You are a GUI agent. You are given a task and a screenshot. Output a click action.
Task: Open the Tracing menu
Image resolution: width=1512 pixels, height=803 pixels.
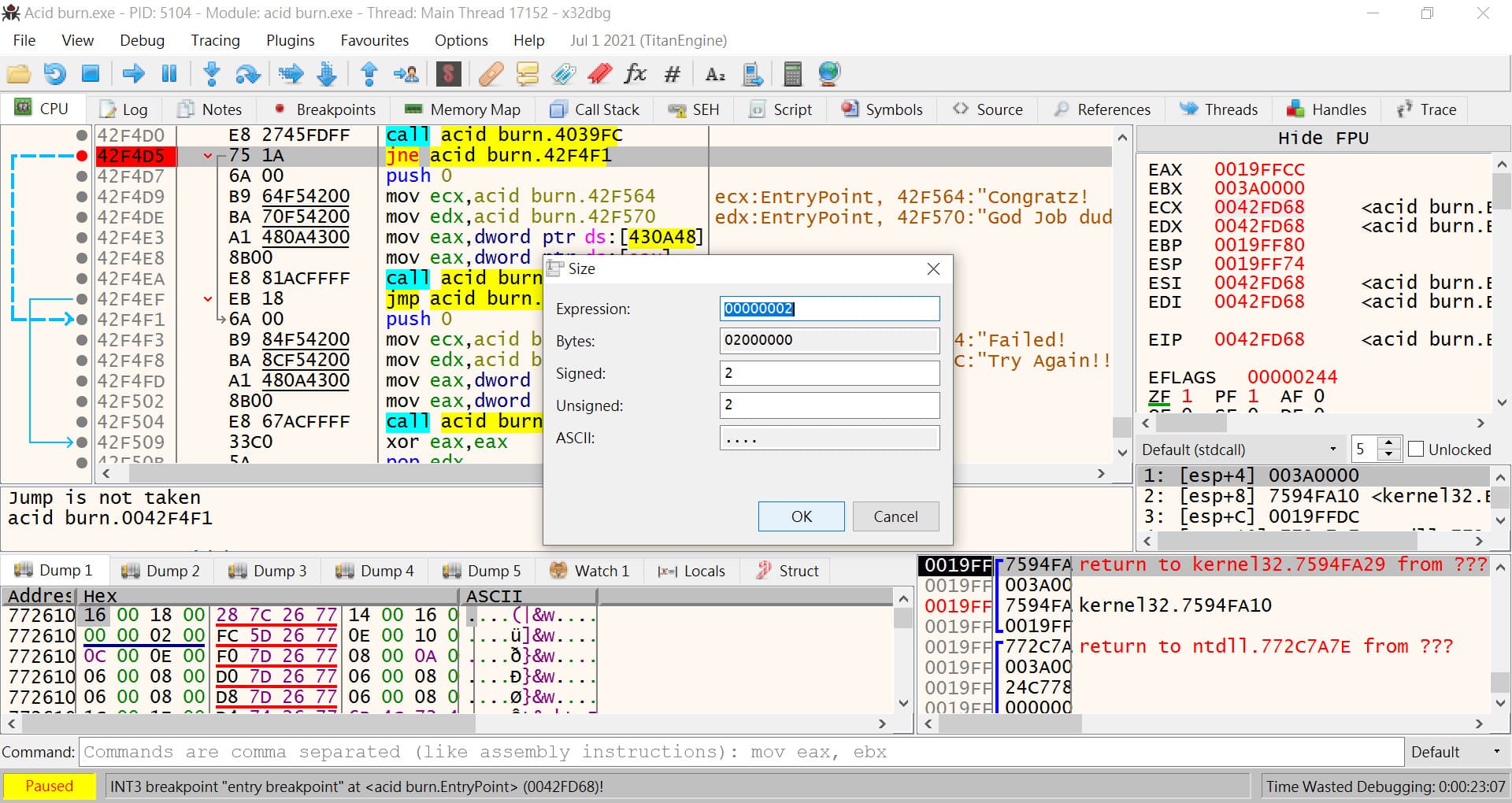pyautogui.click(x=215, y=40)
